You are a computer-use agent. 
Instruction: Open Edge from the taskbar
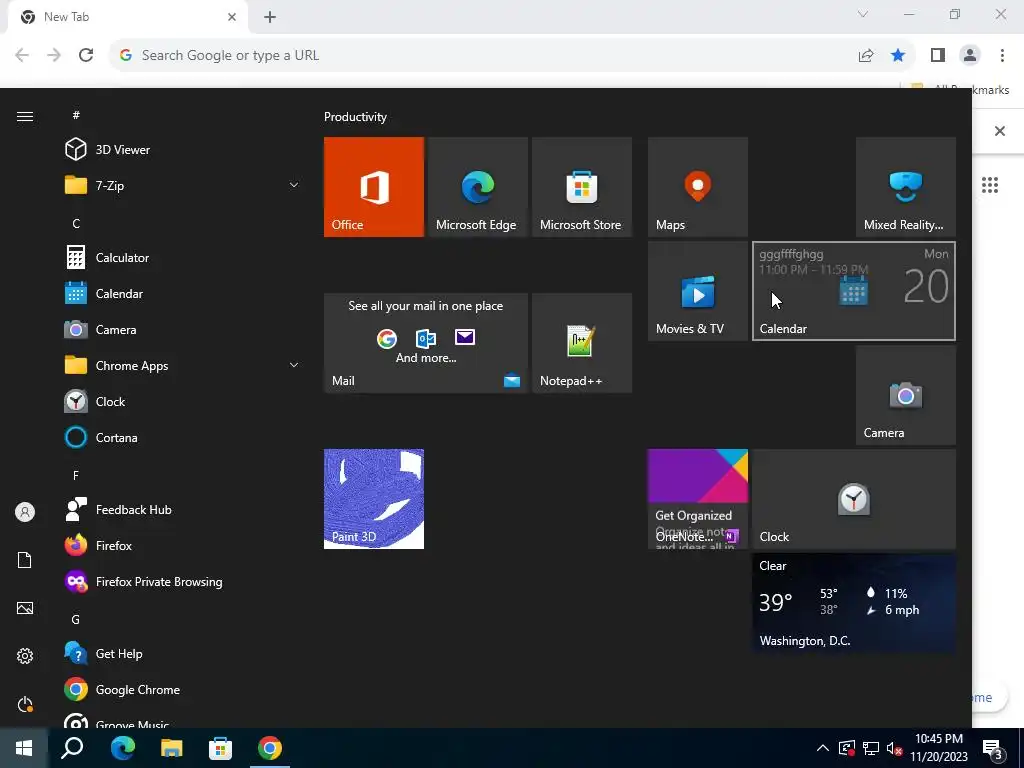click(122, 748)
